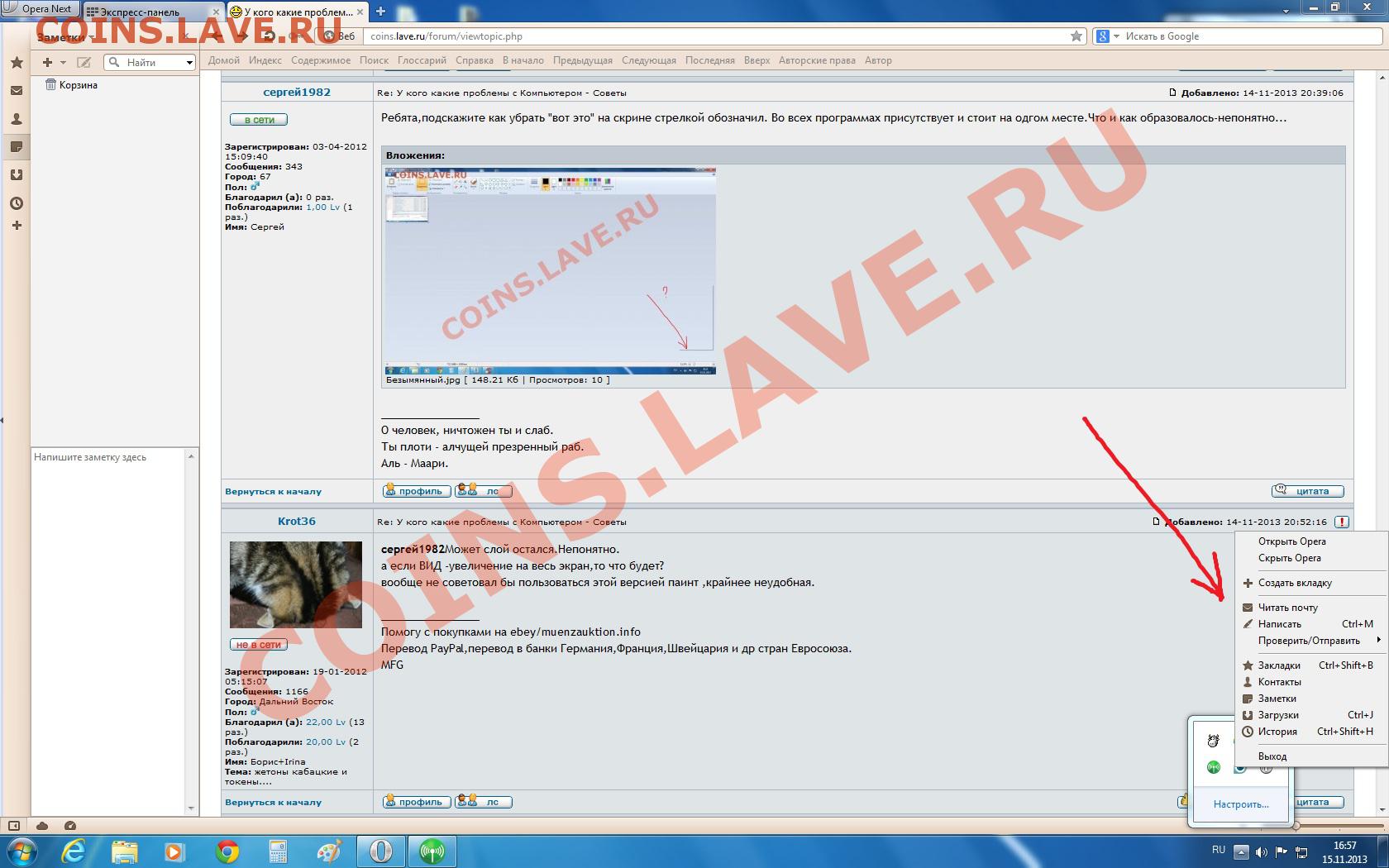Click the address bar URL field
Viewport: 1389px width, 868px height.
(x=715, y=36)
